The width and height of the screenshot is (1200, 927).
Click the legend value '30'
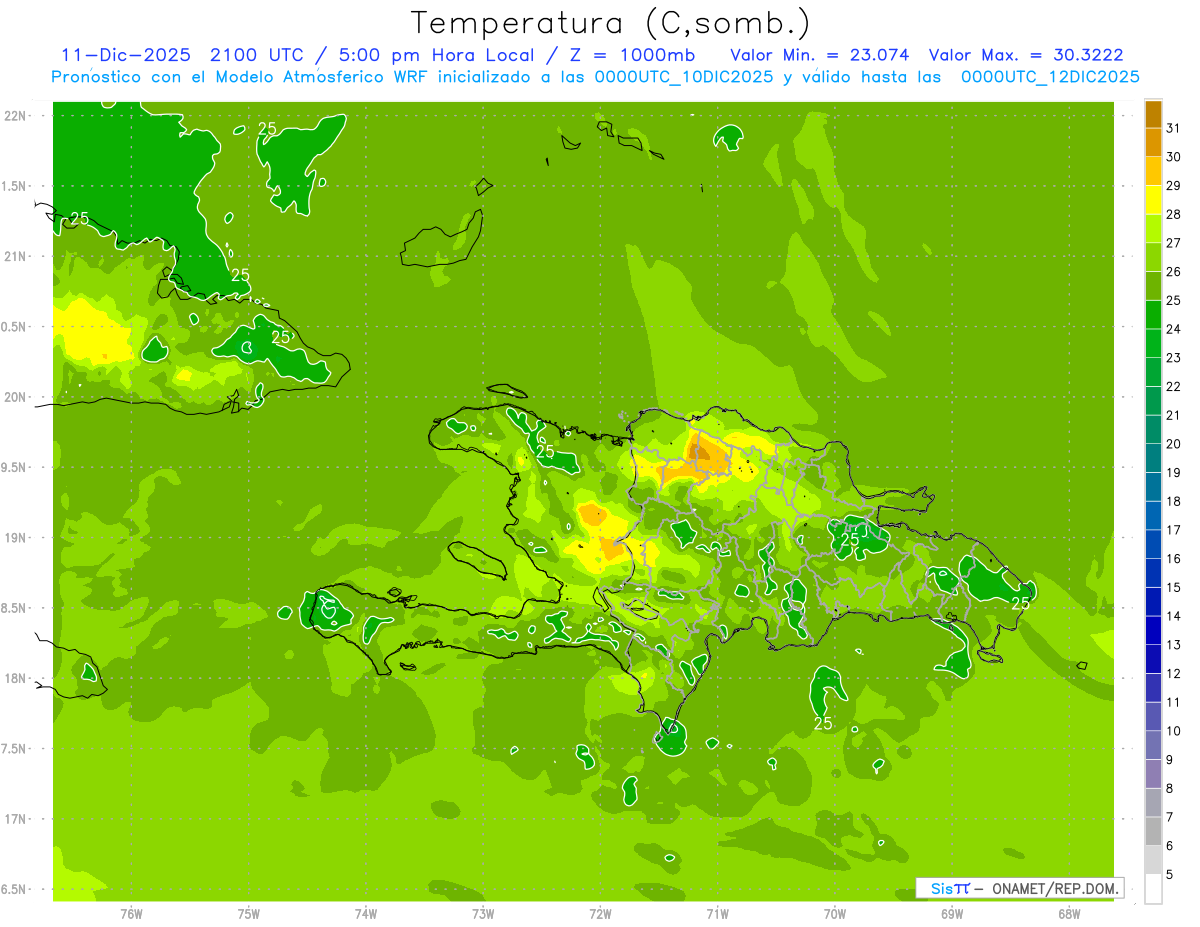tap(1174, 157)
